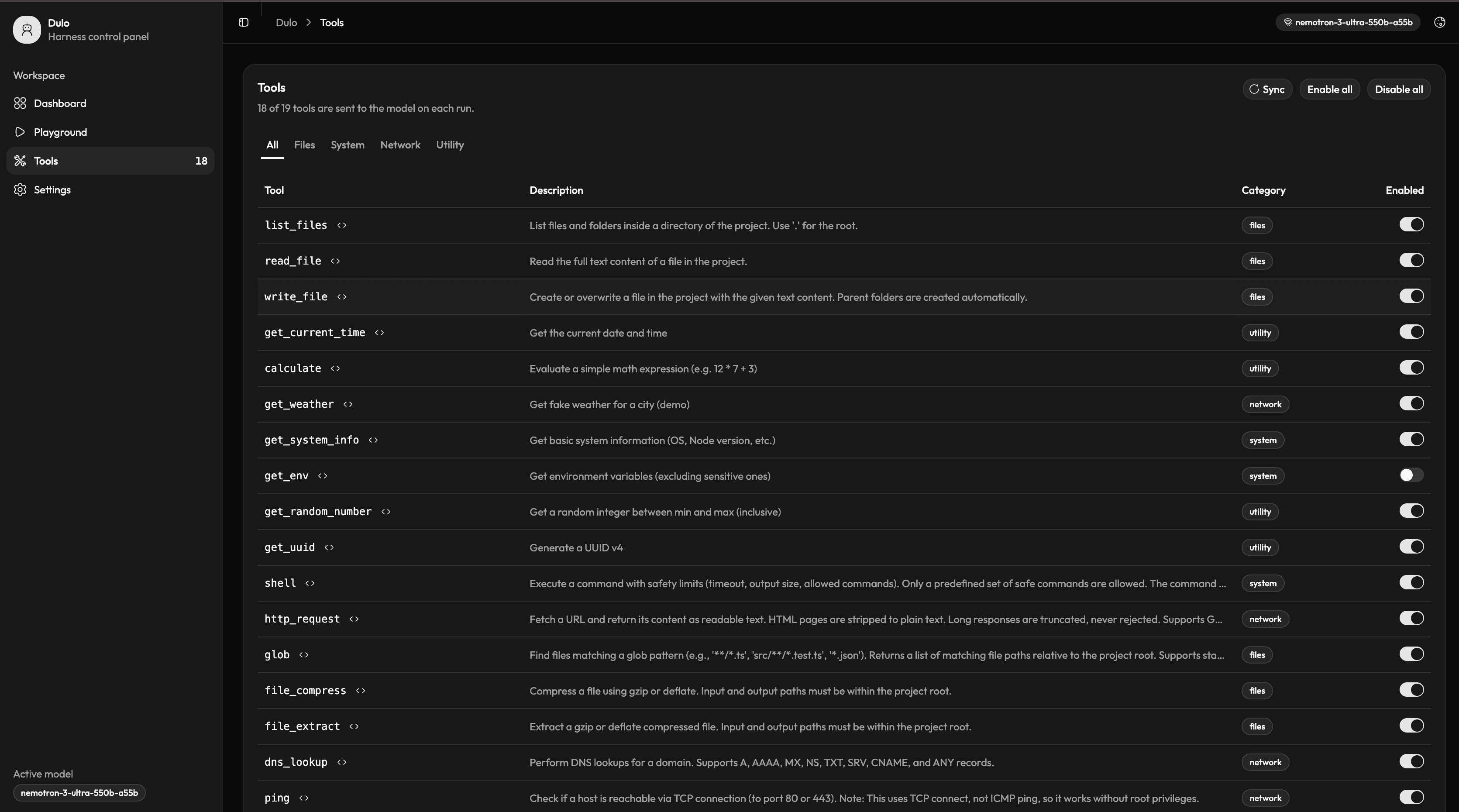Toggle off get_uuid tool
This screenshot has width=1459, height=812.
click(1411, 547)
